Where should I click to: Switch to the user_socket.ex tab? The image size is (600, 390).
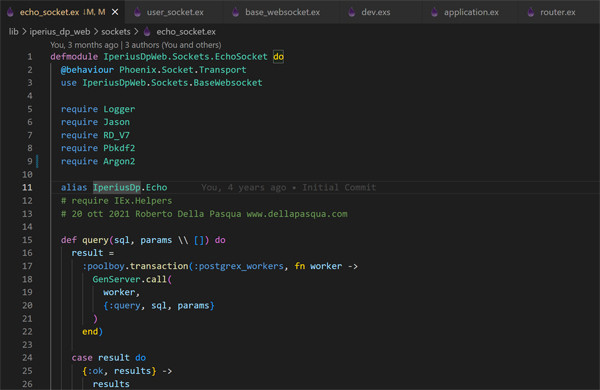tap(175, 12)
